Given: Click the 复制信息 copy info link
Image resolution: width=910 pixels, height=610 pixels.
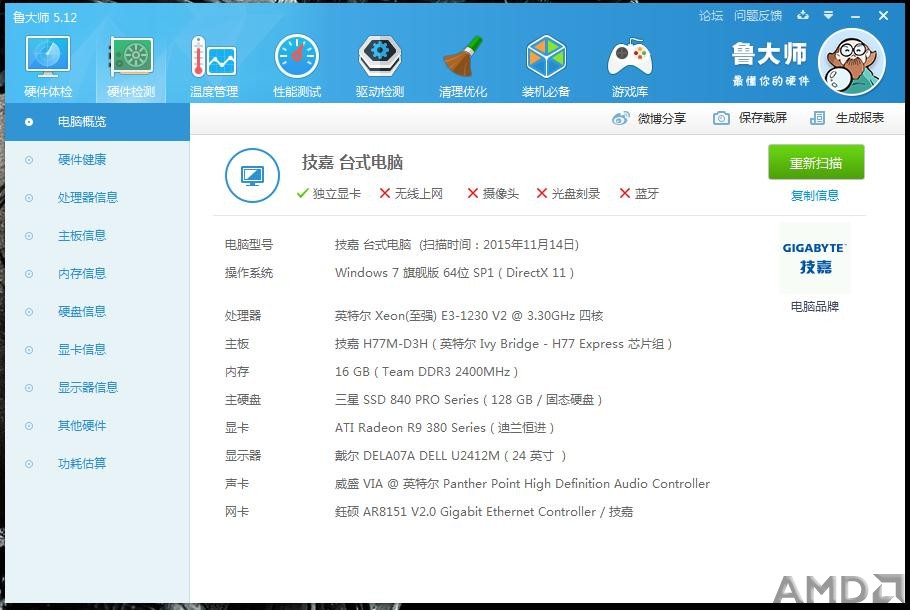Looking at the screenshot, I should coord(815,196).
